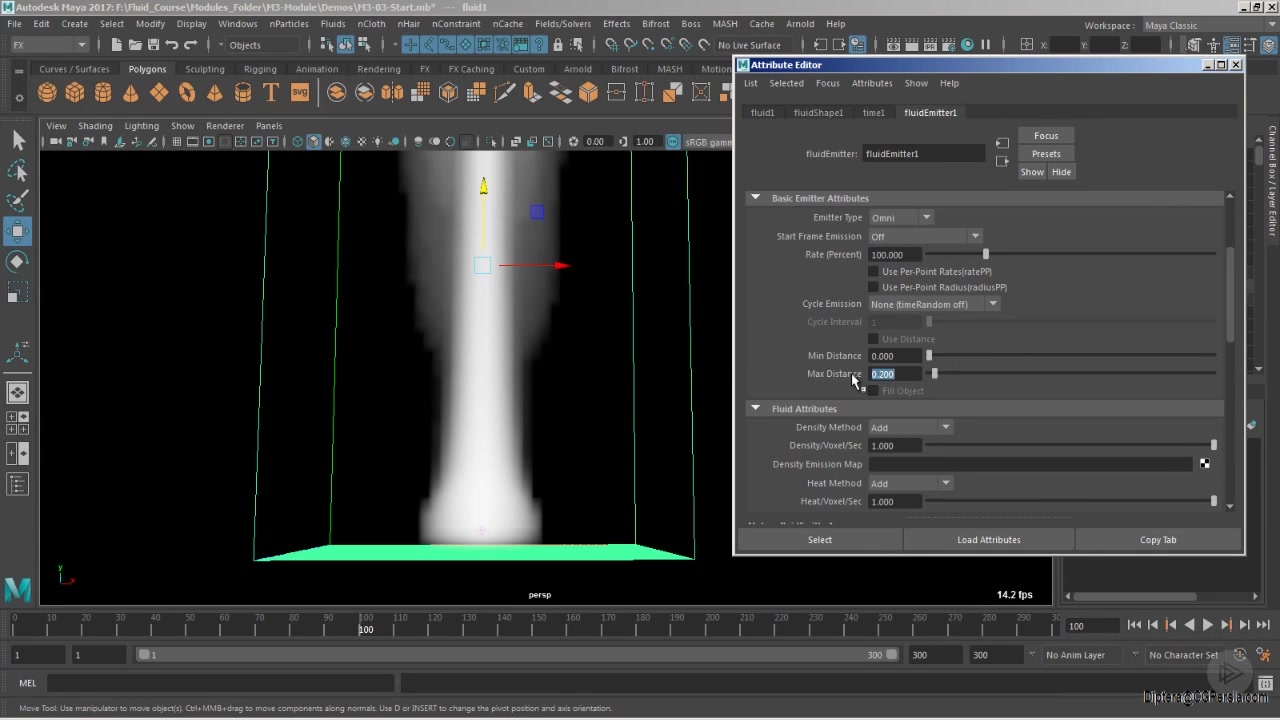Image resolution: width=1280 pixels, height=720 pixels.
Task: Activate the Rotate tool in toolbox
Action: 18,262
